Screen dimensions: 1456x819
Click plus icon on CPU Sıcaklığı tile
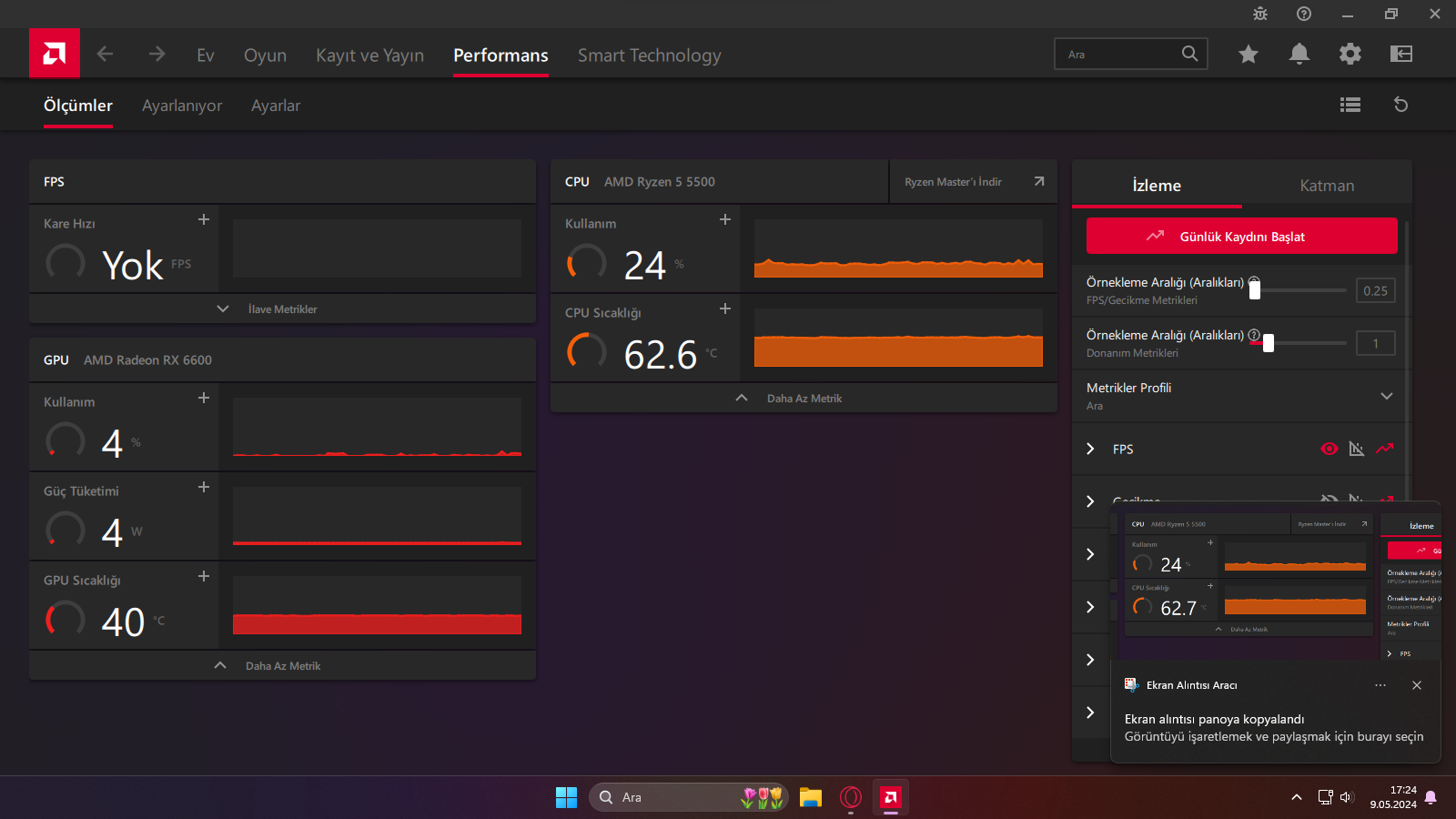[725, 308]
